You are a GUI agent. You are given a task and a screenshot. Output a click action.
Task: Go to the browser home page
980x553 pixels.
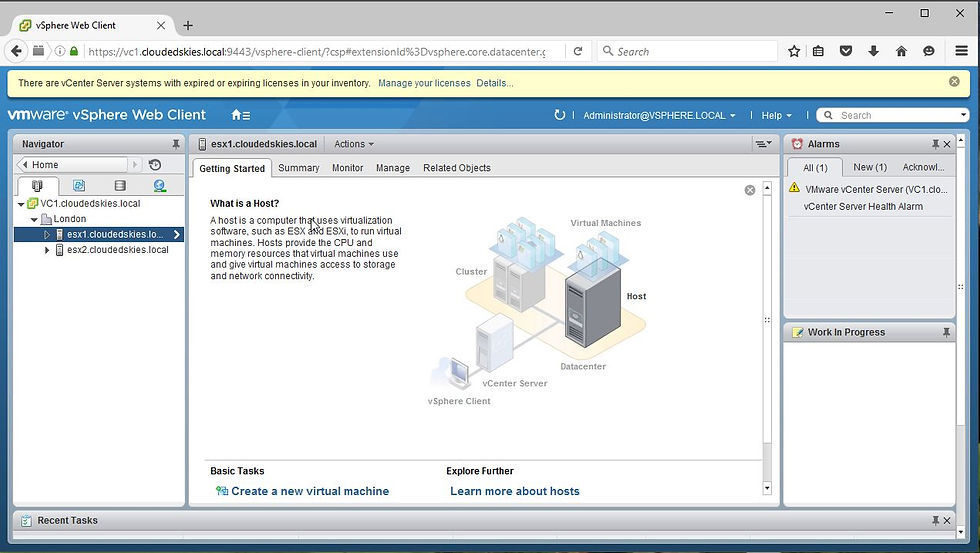[901, 51]
